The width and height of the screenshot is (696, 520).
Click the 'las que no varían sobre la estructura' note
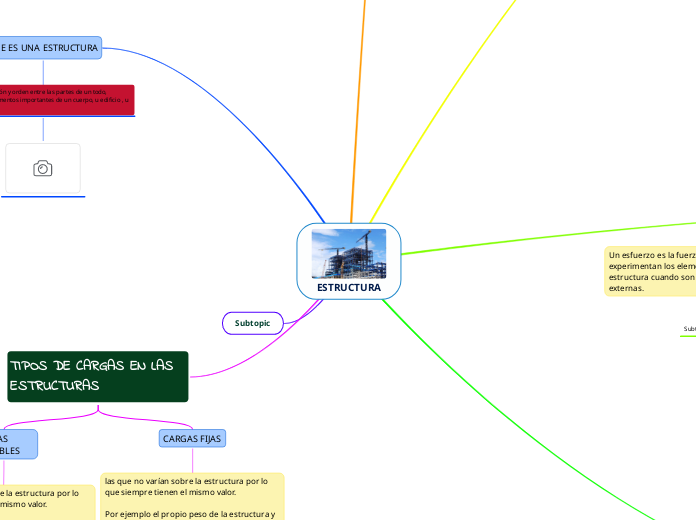pyautogui.click(x=192, y=496)
